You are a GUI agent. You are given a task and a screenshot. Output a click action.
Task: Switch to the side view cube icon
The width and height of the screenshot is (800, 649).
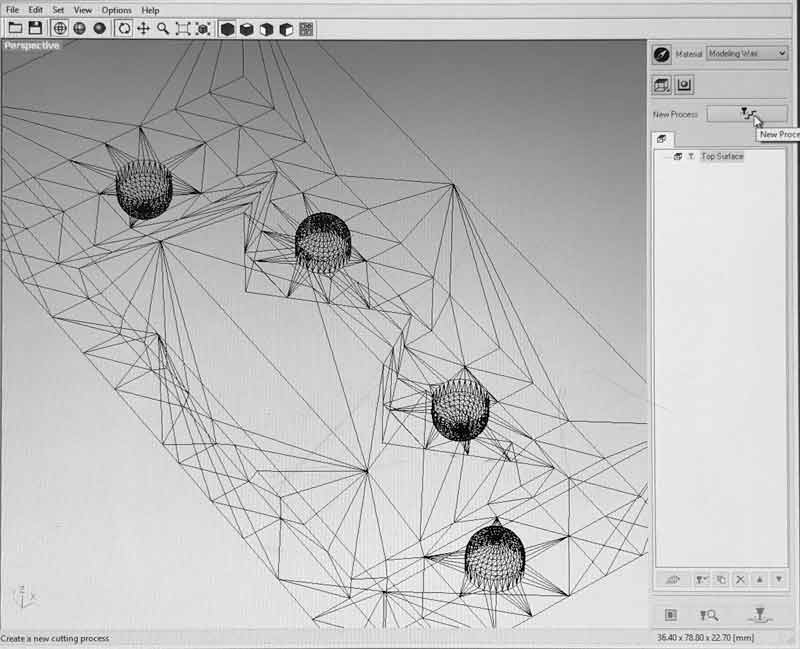pyautogui.click(x=286, y=29)
